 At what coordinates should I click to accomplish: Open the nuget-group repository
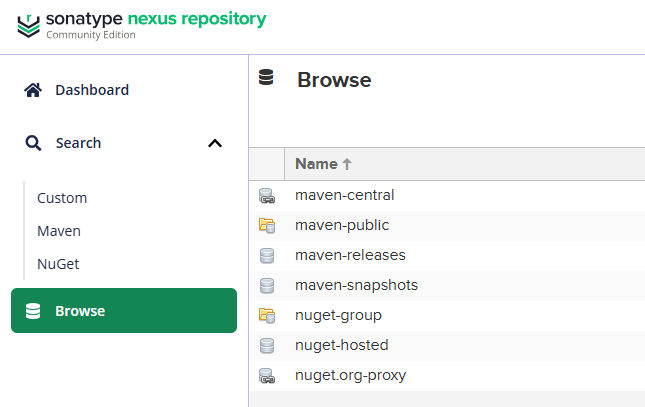[338, 315]
